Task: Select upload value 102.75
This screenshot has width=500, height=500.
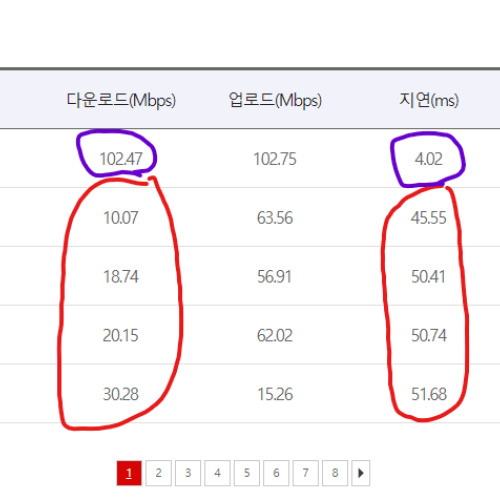Action: pyautogui.click(x=275, y=159)
